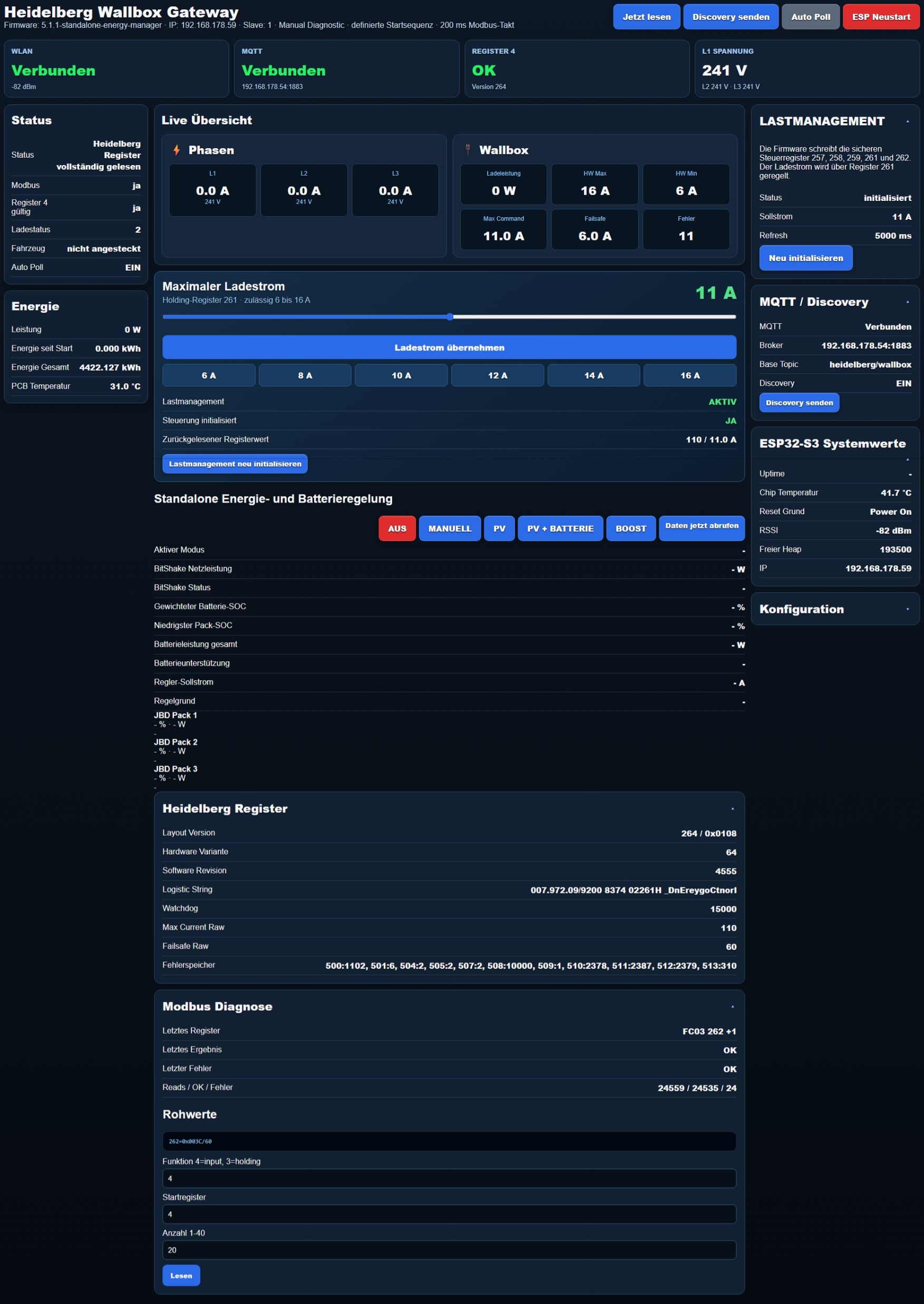Click the Base Topic value 'heidelberg/wallbox'

(x=870, y=364)
